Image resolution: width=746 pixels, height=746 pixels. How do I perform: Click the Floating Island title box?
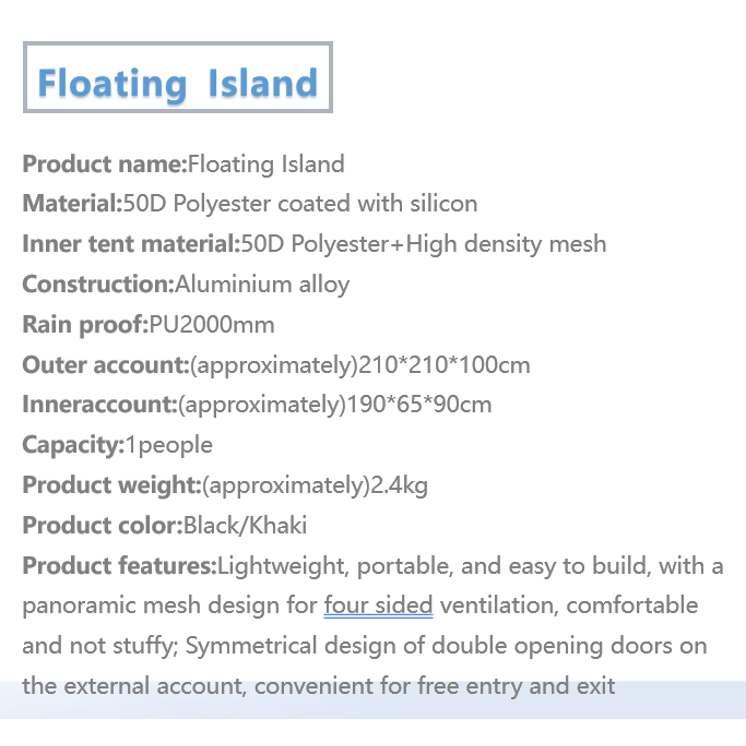click(x=177, y=77)
